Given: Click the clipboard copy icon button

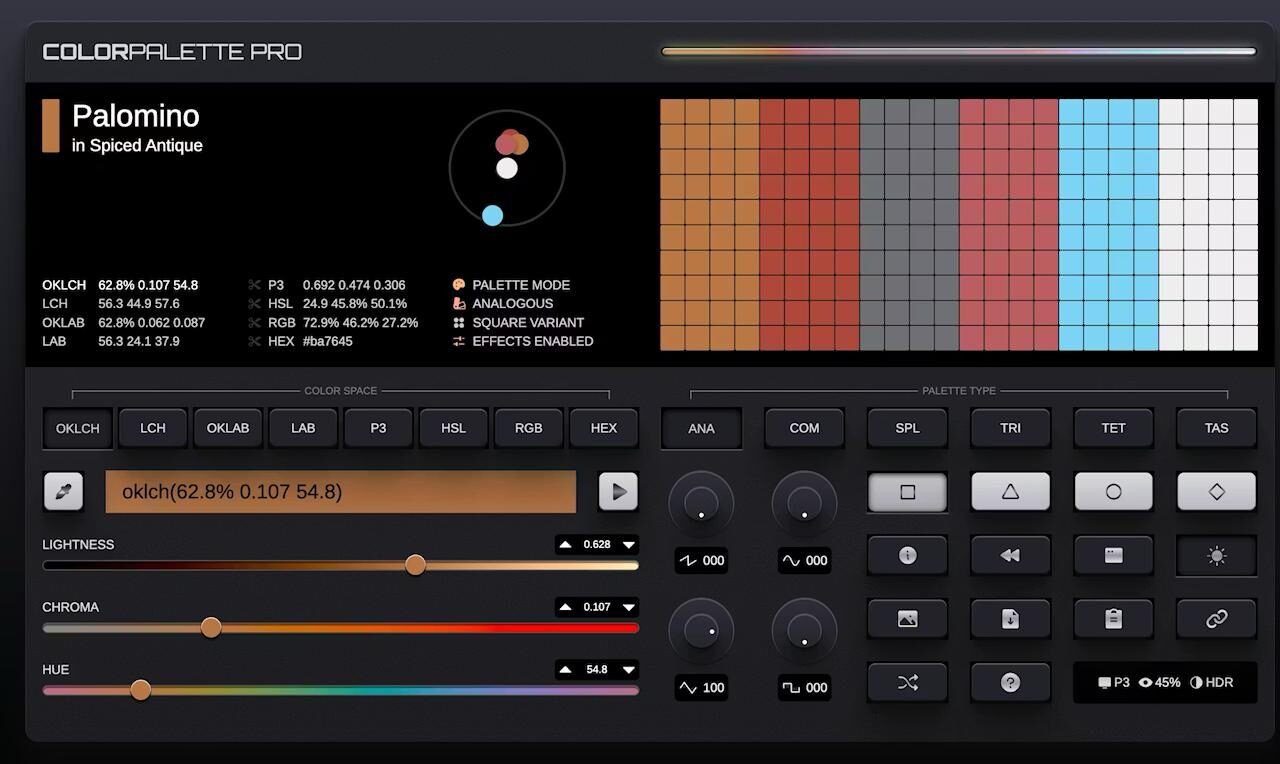Looking at the screenshot, I should coord(1113,619).
